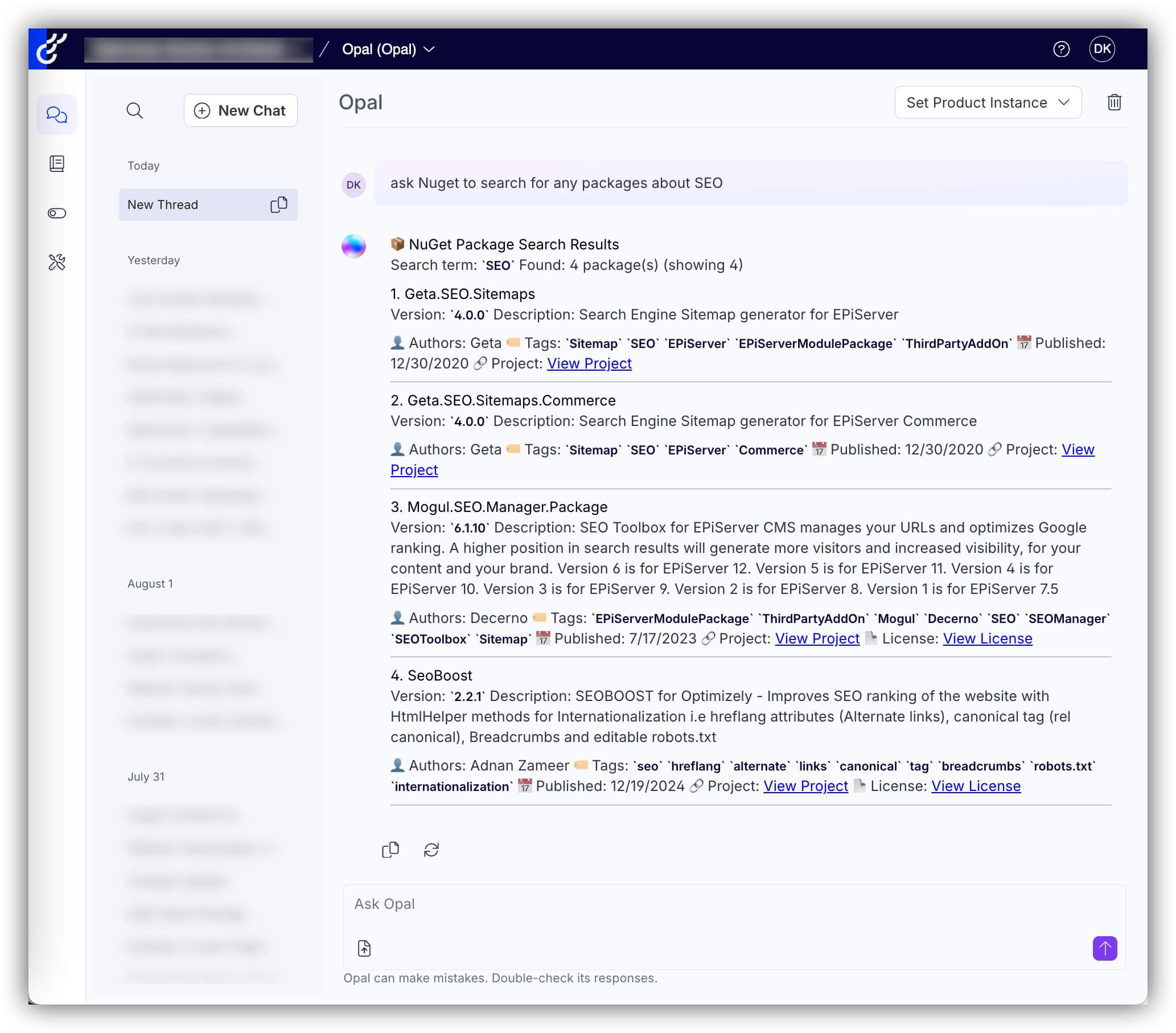
Task: Open the DK profile avatar menu
Action: [x=1104, y=49]
